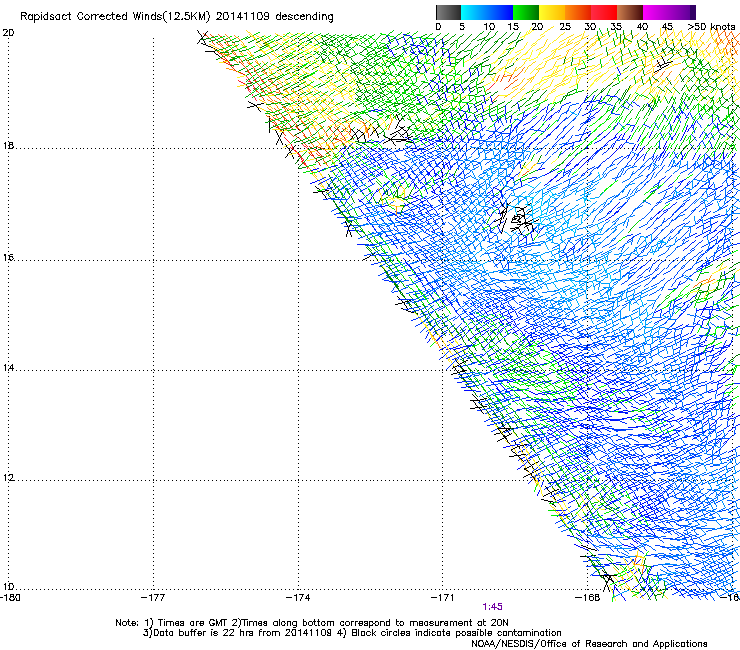Click the legend tick label '35'

(616, 27)
